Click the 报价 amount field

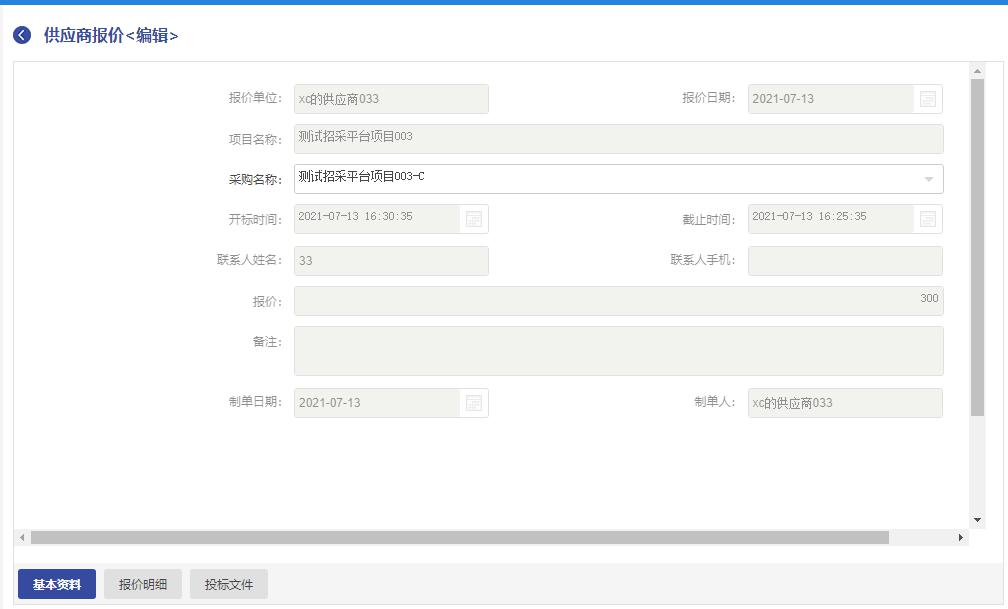pyautogui.click(x=618, y=301)
